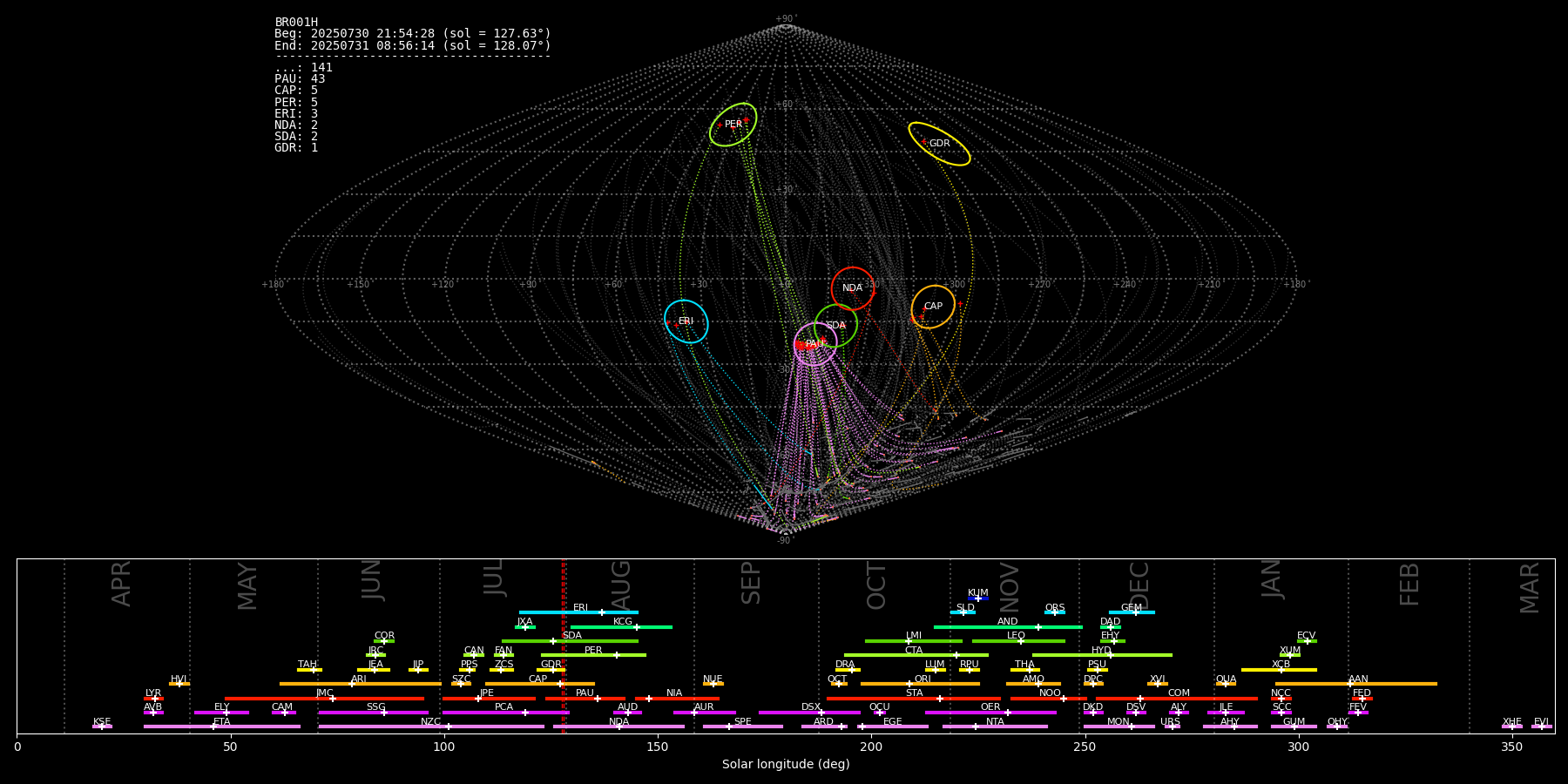Click the LYR bar in timeline
Screen dimensions: 1568x784
pos(153,699)
